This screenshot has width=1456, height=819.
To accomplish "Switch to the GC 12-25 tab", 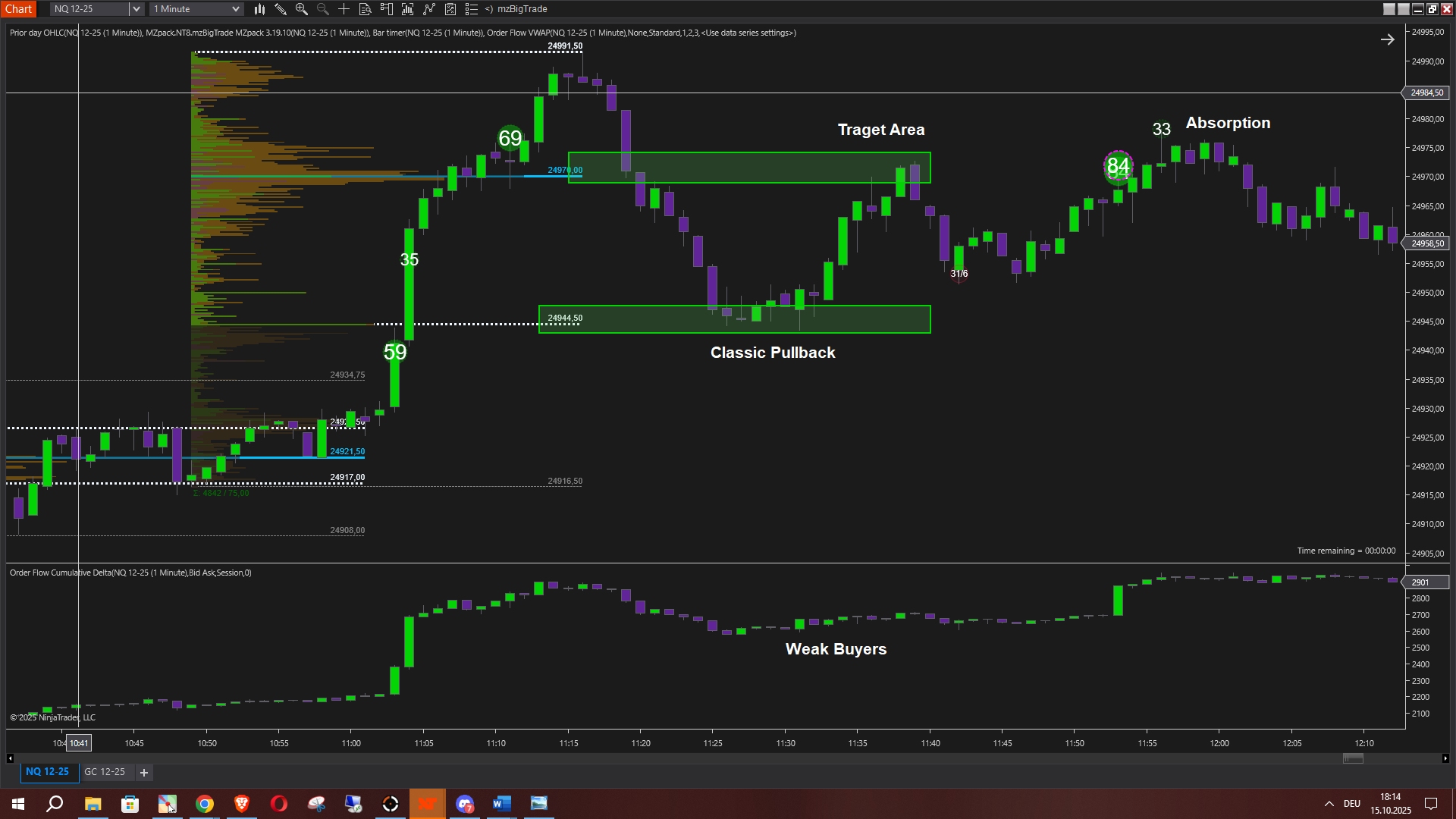I will [105, 772].
